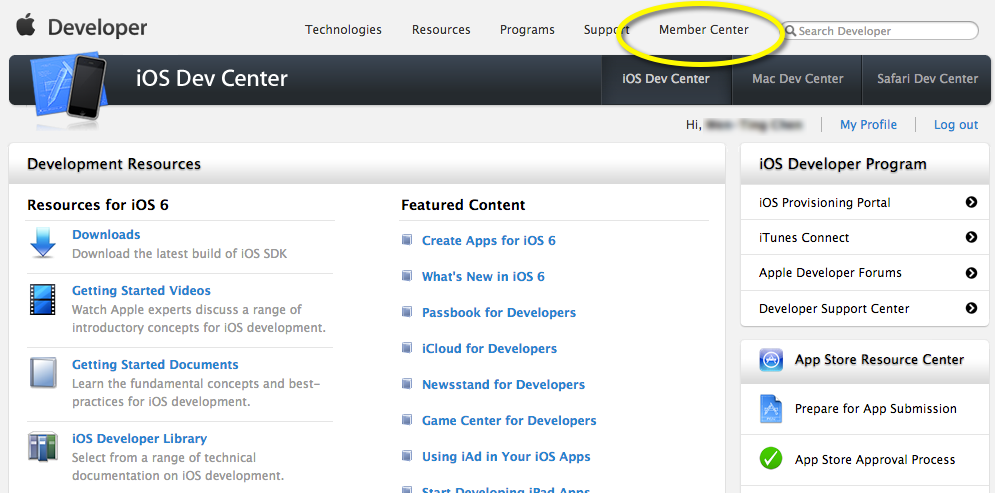Click the arrow icon next to Apple Developer Forums

click(971, 273)
